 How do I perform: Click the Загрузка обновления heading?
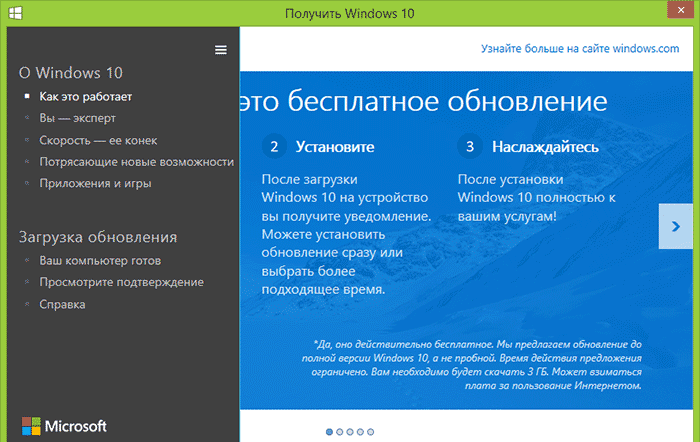point(98,237)
